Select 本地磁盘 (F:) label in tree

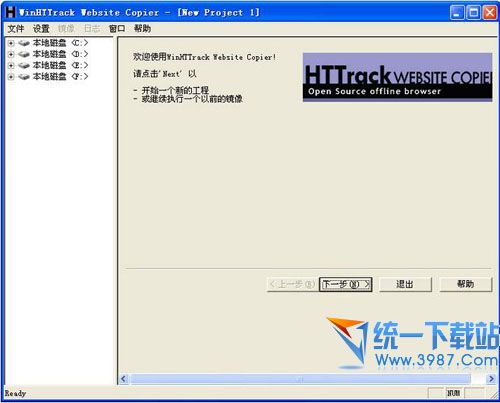pyautogui.click(x=60, y=77)
